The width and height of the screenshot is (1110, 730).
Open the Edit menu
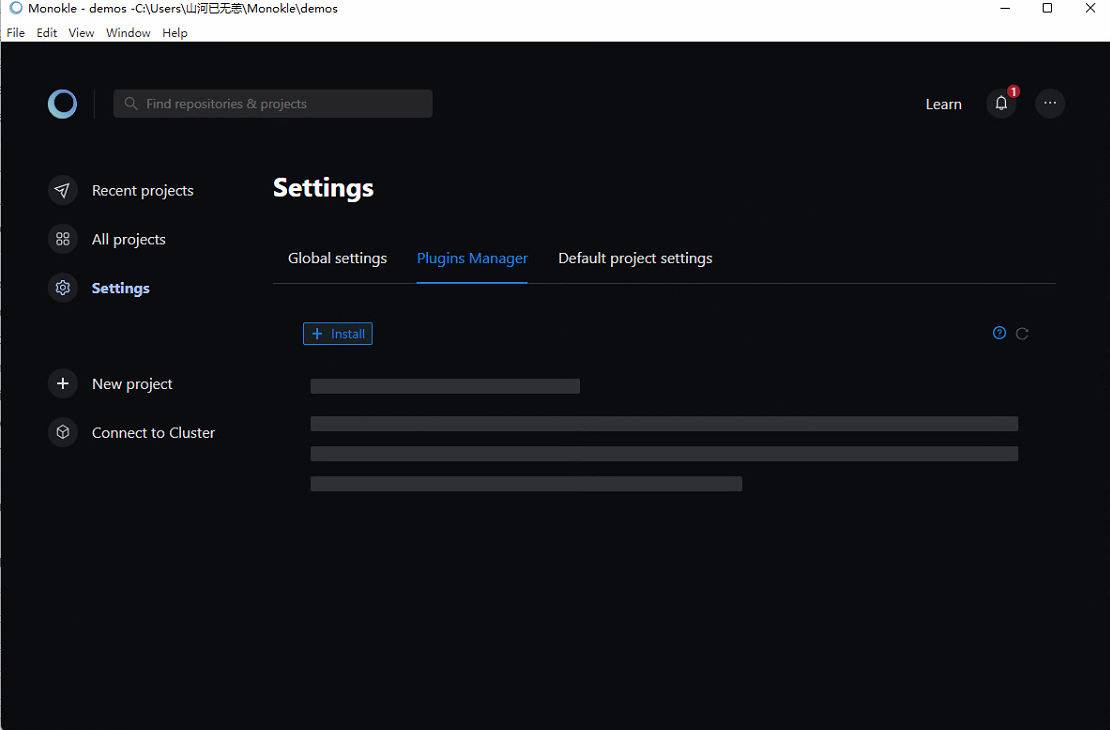(47, 33)
